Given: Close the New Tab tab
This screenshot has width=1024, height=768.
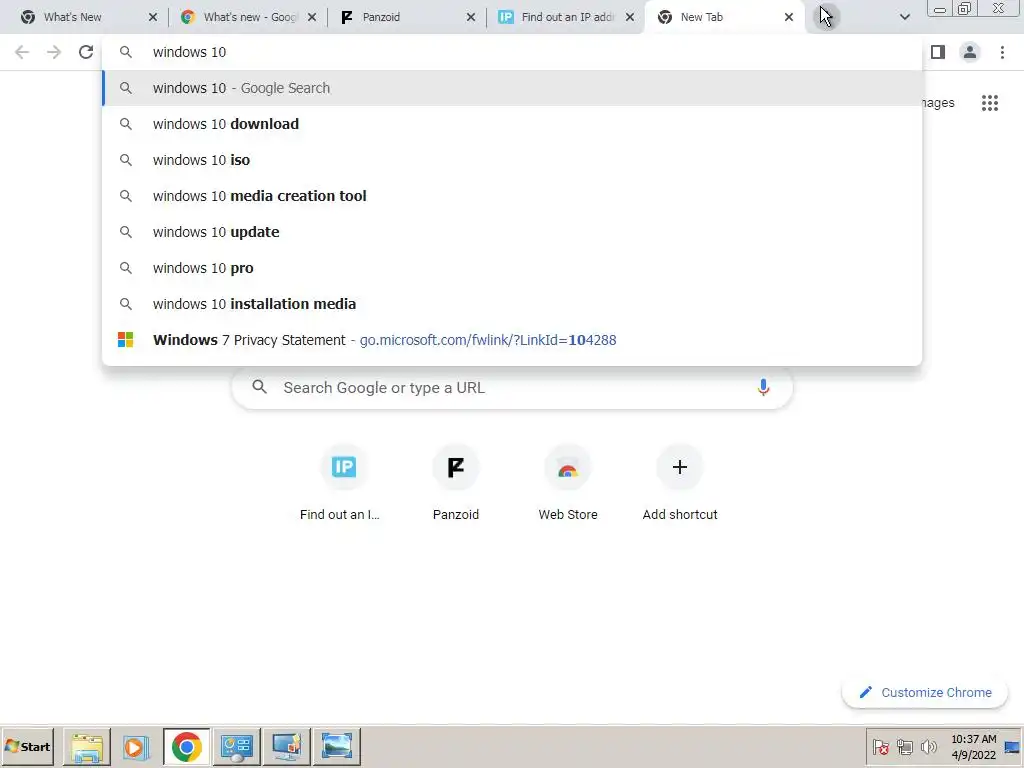Looking at the screenshot, I should pyautogui.click(x=789, y=17).
